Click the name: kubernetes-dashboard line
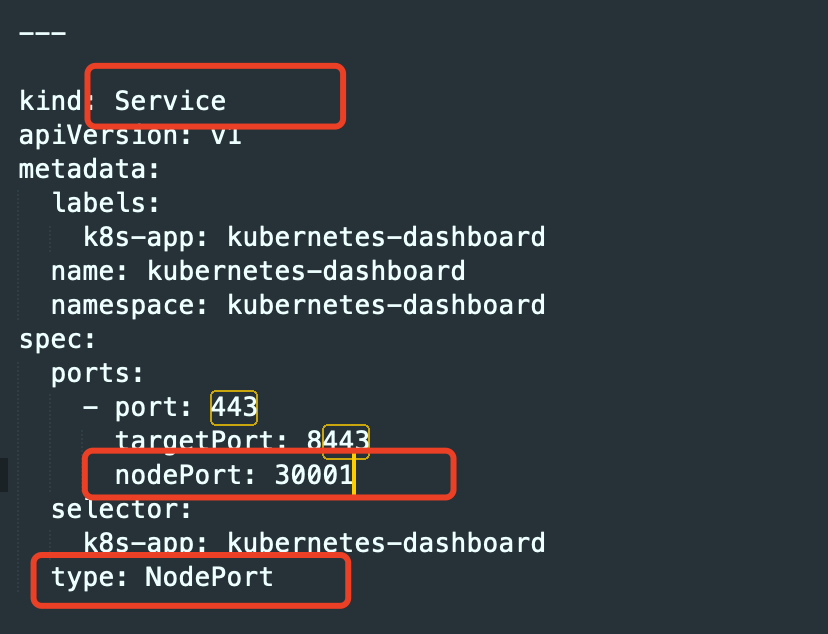The width and height of the screenshot is (828, 634). click(258, 271)
